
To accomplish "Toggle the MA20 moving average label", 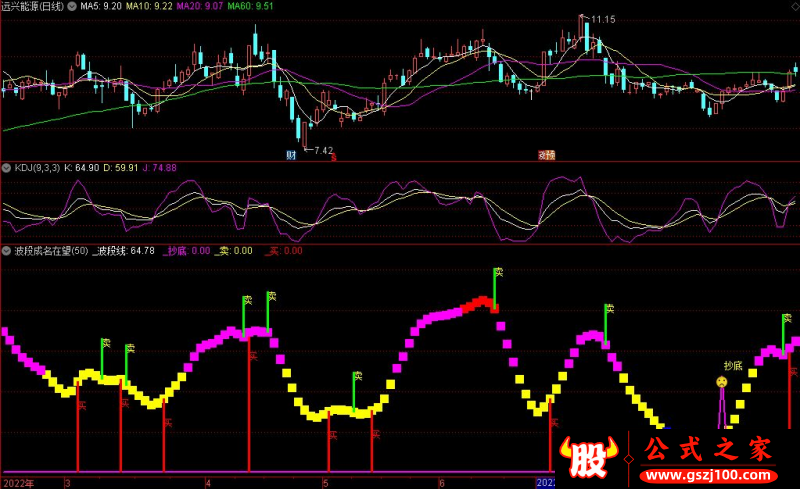I will tap(199, 6).
